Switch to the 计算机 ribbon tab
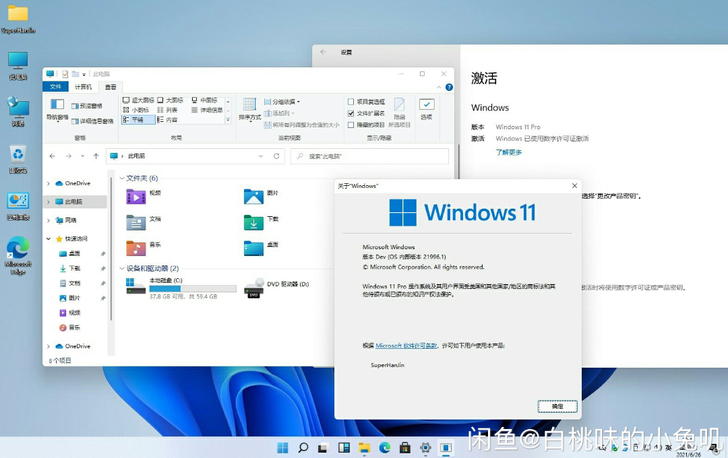728x458 pixels. tap(83, 87)
